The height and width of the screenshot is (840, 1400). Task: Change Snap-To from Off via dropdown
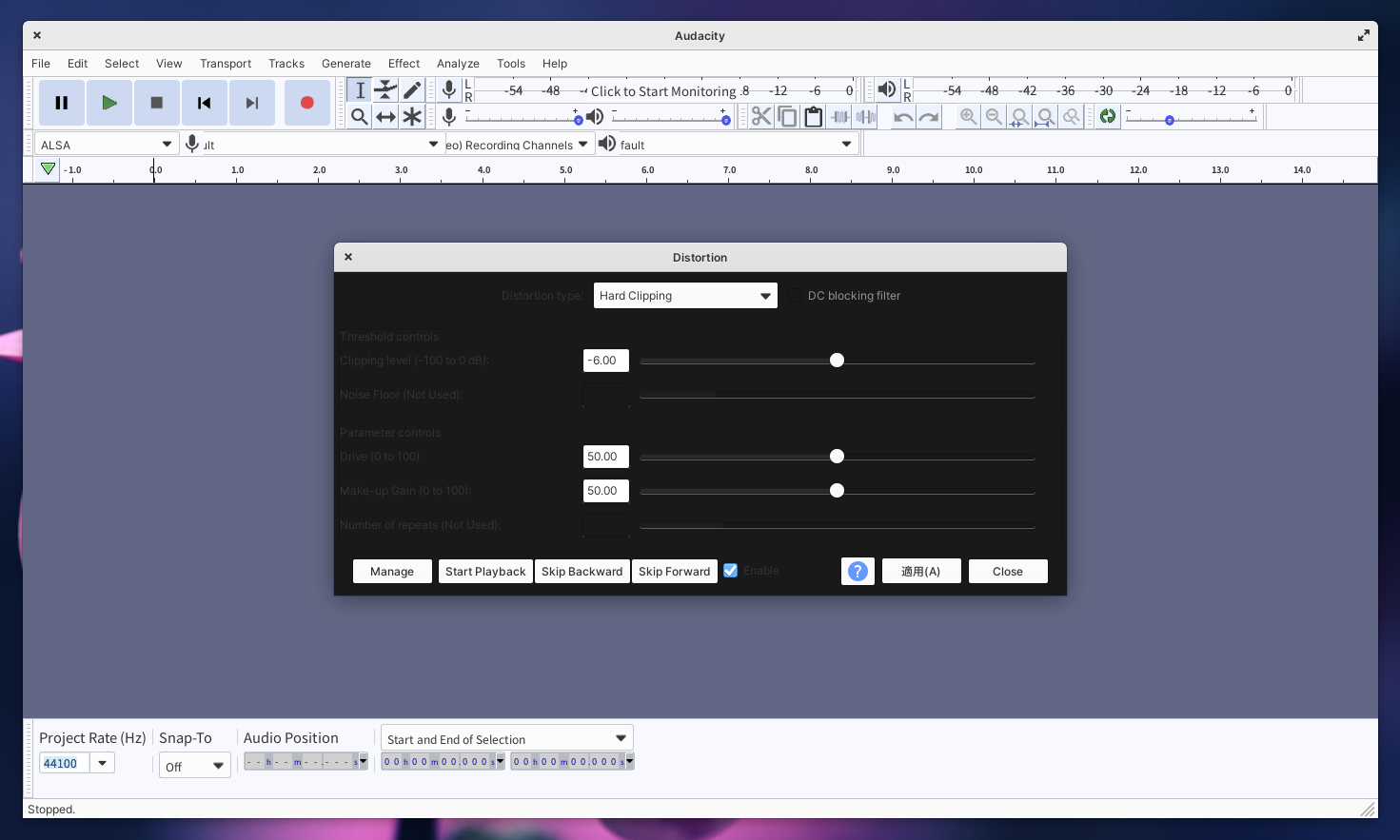[x=194, y=765]
